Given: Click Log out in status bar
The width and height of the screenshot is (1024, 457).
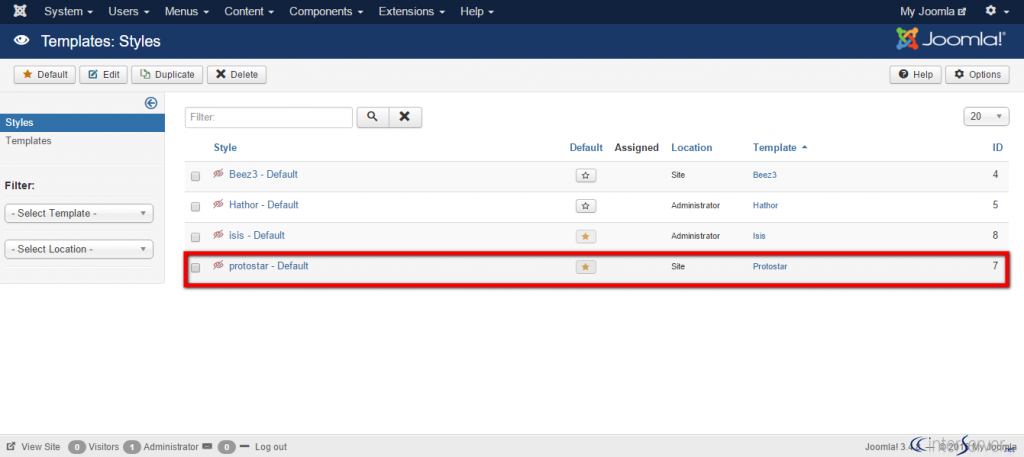Looking at the screenshot, I should (270, 447).
